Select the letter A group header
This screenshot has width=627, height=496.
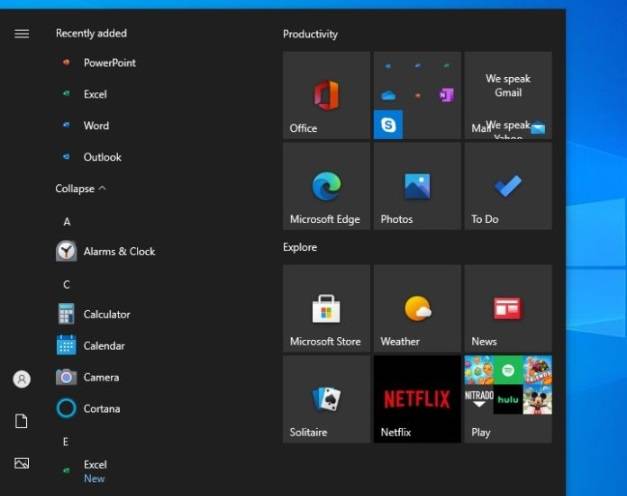(67, 222)
